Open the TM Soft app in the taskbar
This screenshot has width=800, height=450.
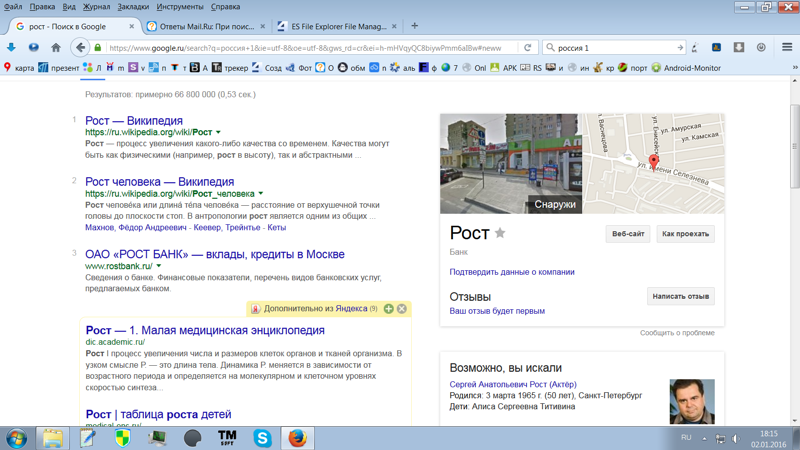pos(227,438)
